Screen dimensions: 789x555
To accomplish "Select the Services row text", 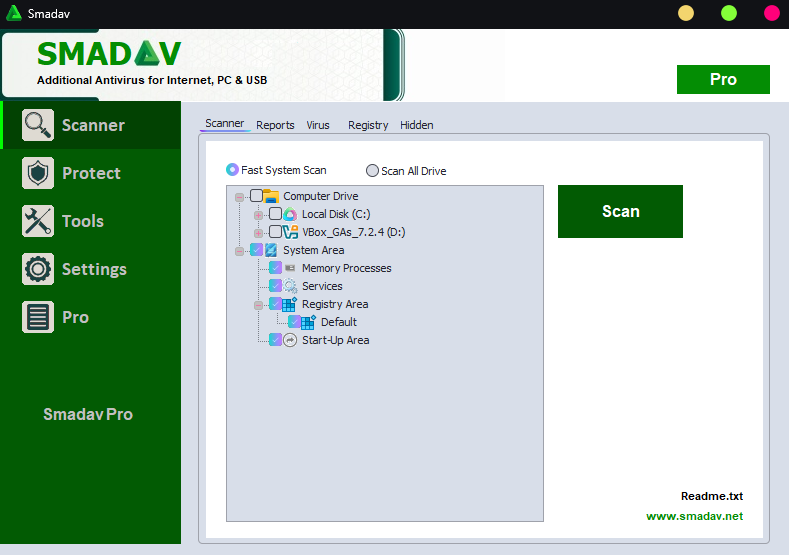I will click(x=322, y=286).
